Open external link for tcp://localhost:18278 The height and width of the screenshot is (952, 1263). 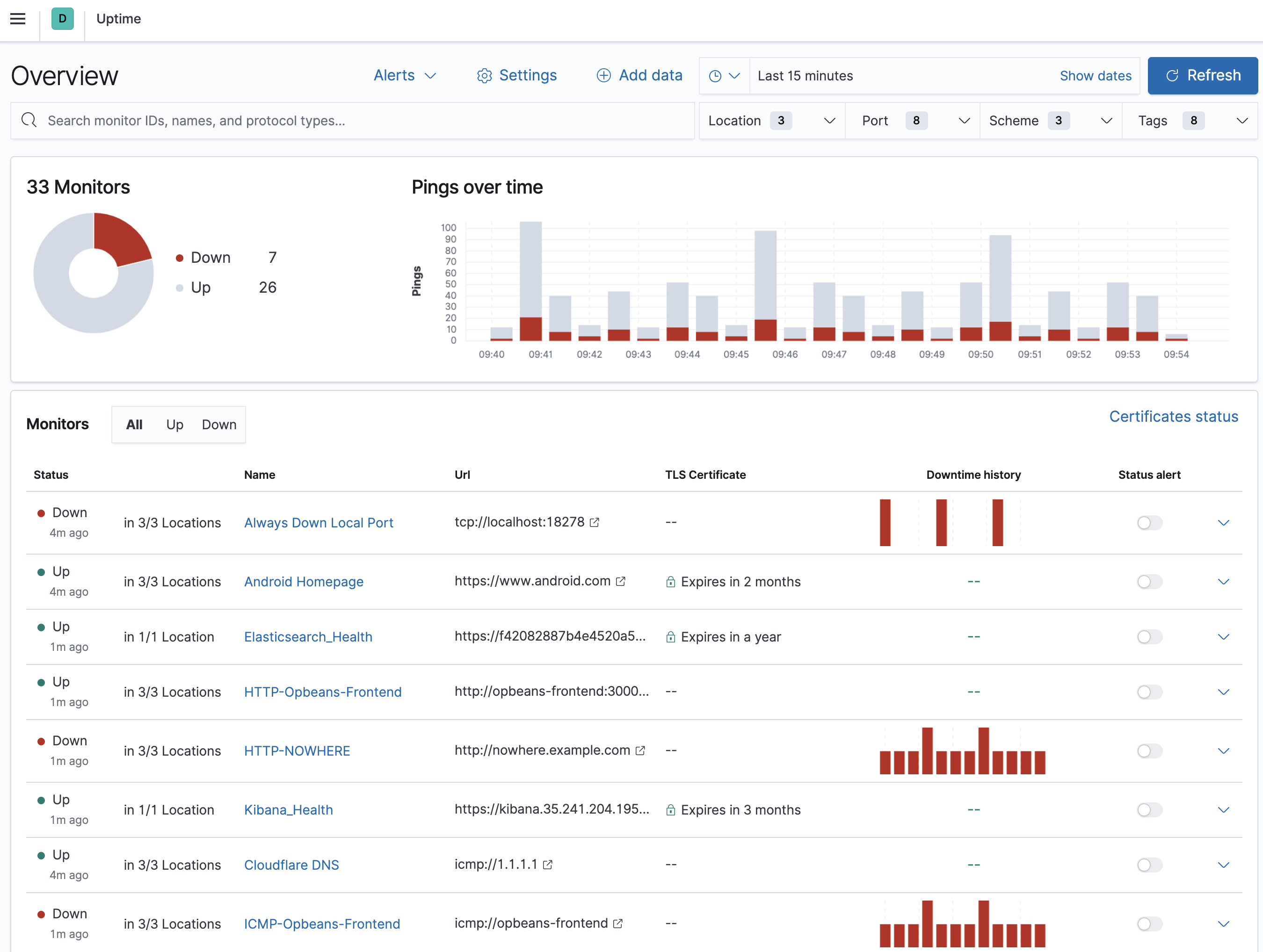point(595,522)
